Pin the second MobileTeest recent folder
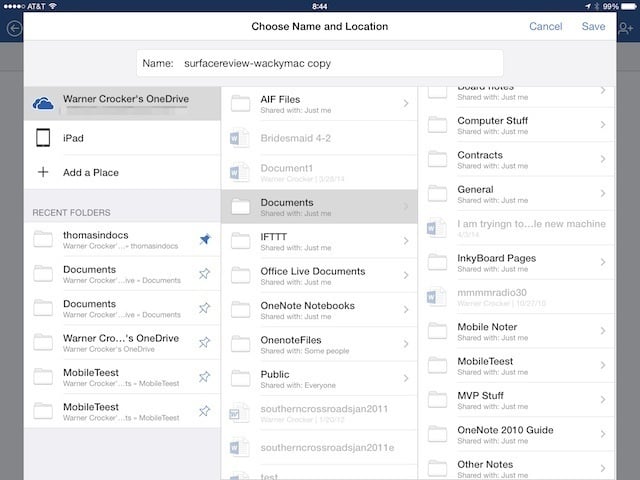 (205, 410)
